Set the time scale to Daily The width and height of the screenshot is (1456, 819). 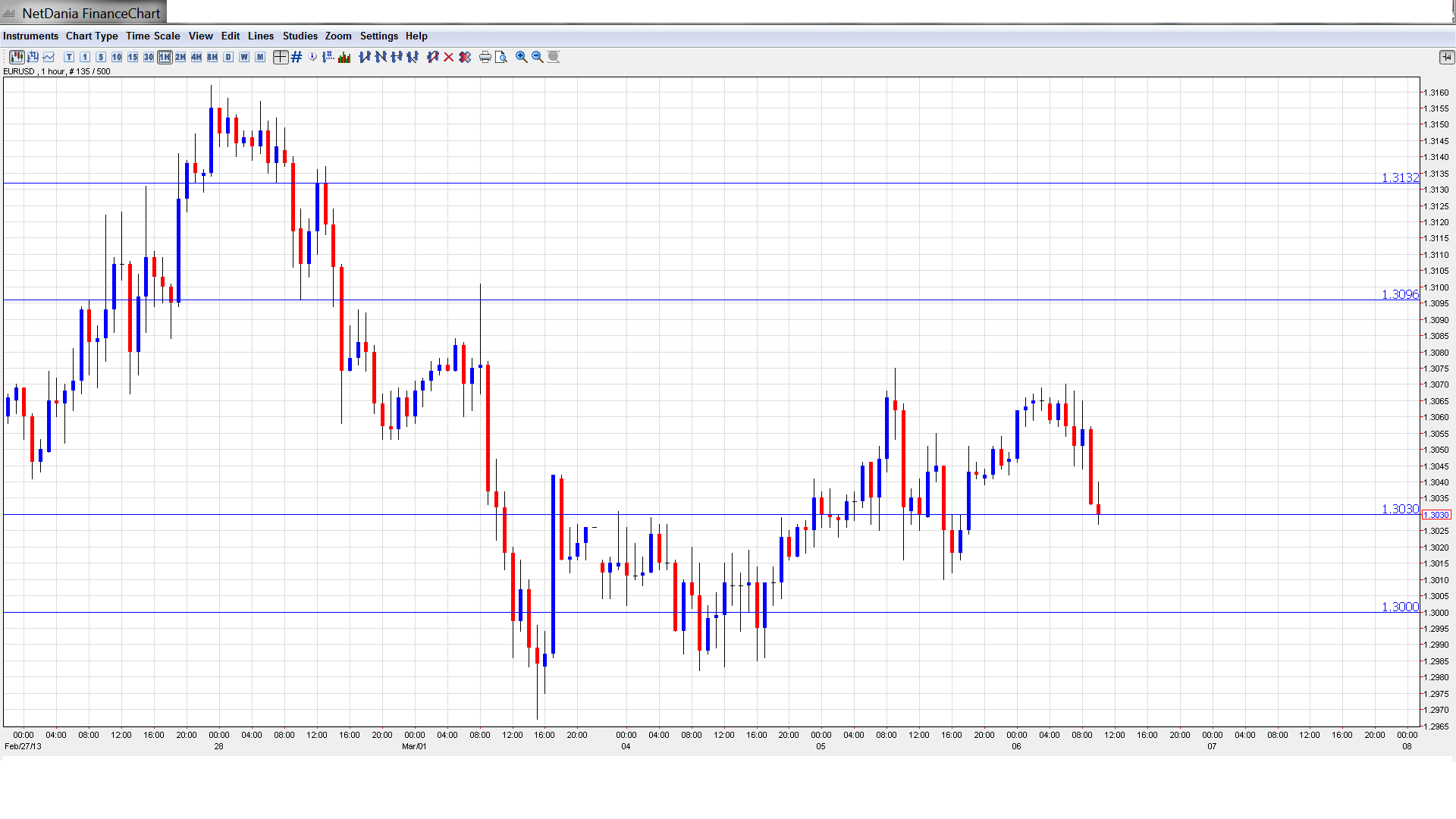tap(228, 57)
